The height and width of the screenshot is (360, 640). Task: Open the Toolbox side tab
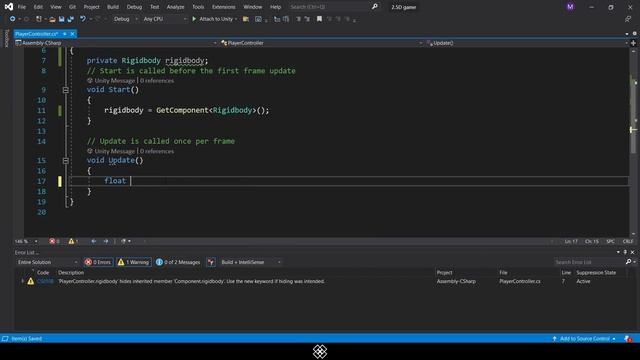pyautogui.click(x=6, y=38)
